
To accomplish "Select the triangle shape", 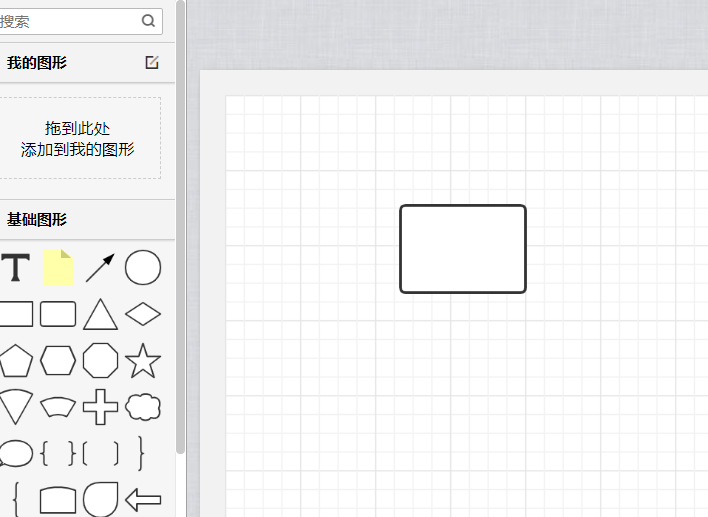I will (100, 314).
